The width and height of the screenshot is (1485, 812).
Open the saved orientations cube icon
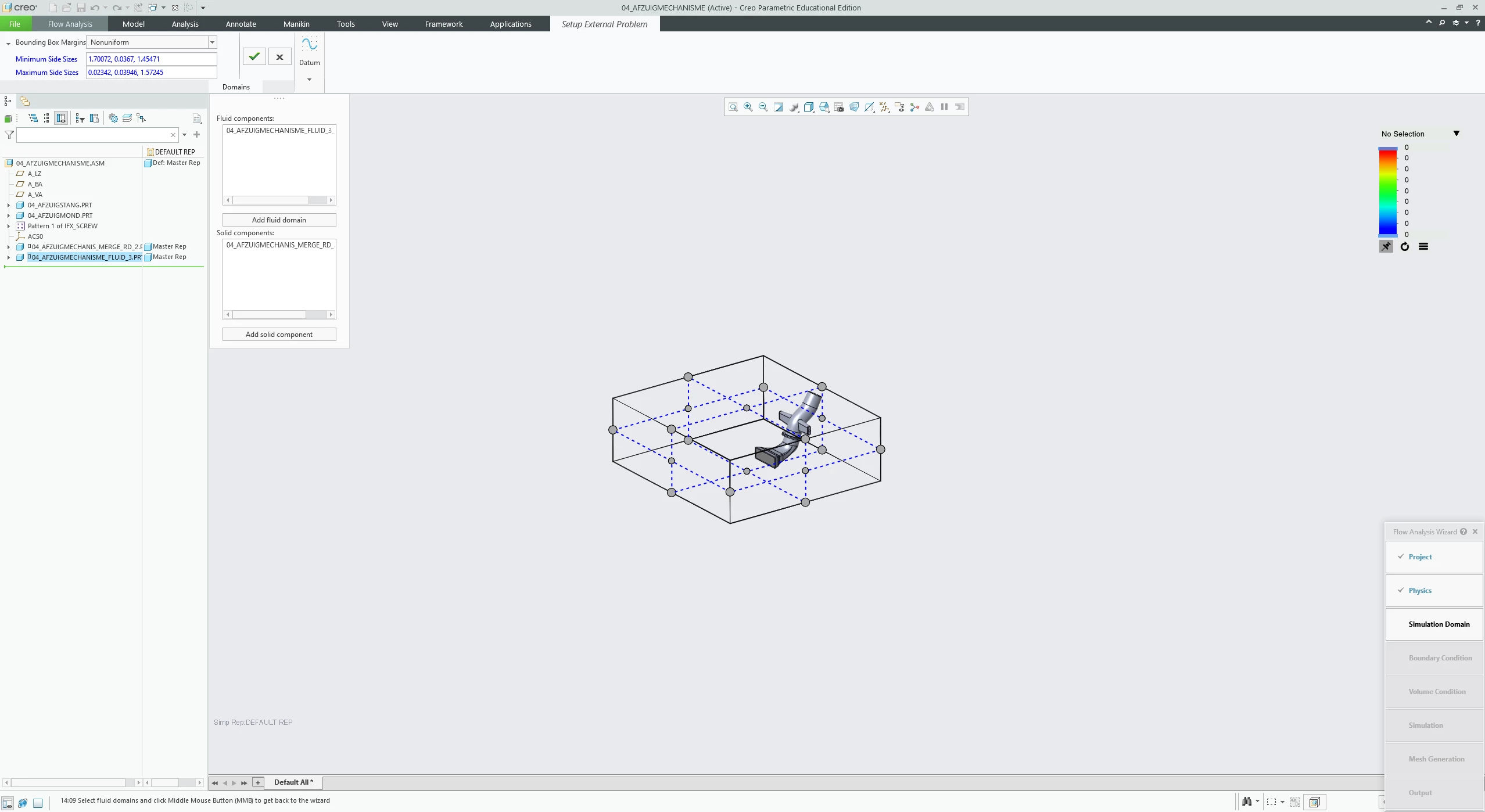(x=809, y=107)
